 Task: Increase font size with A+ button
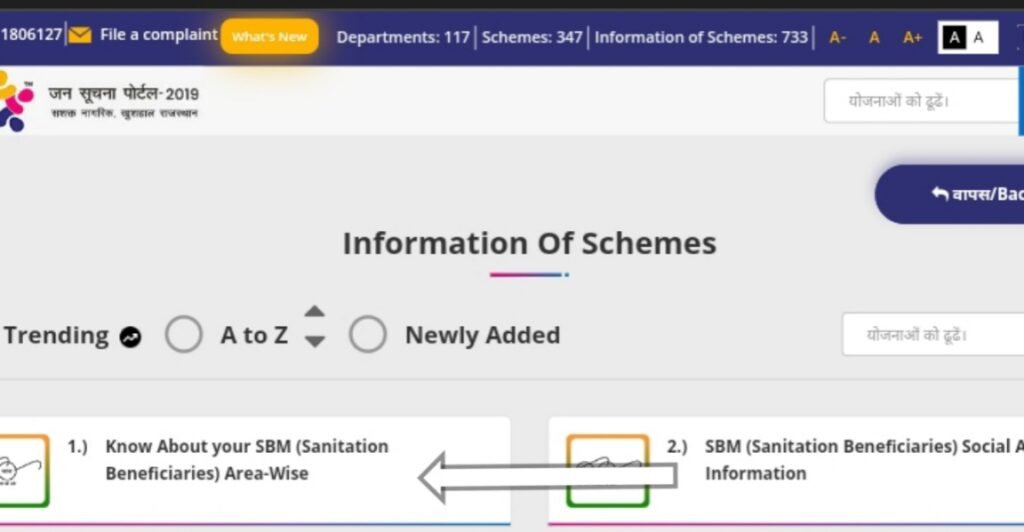coord(912,38)
